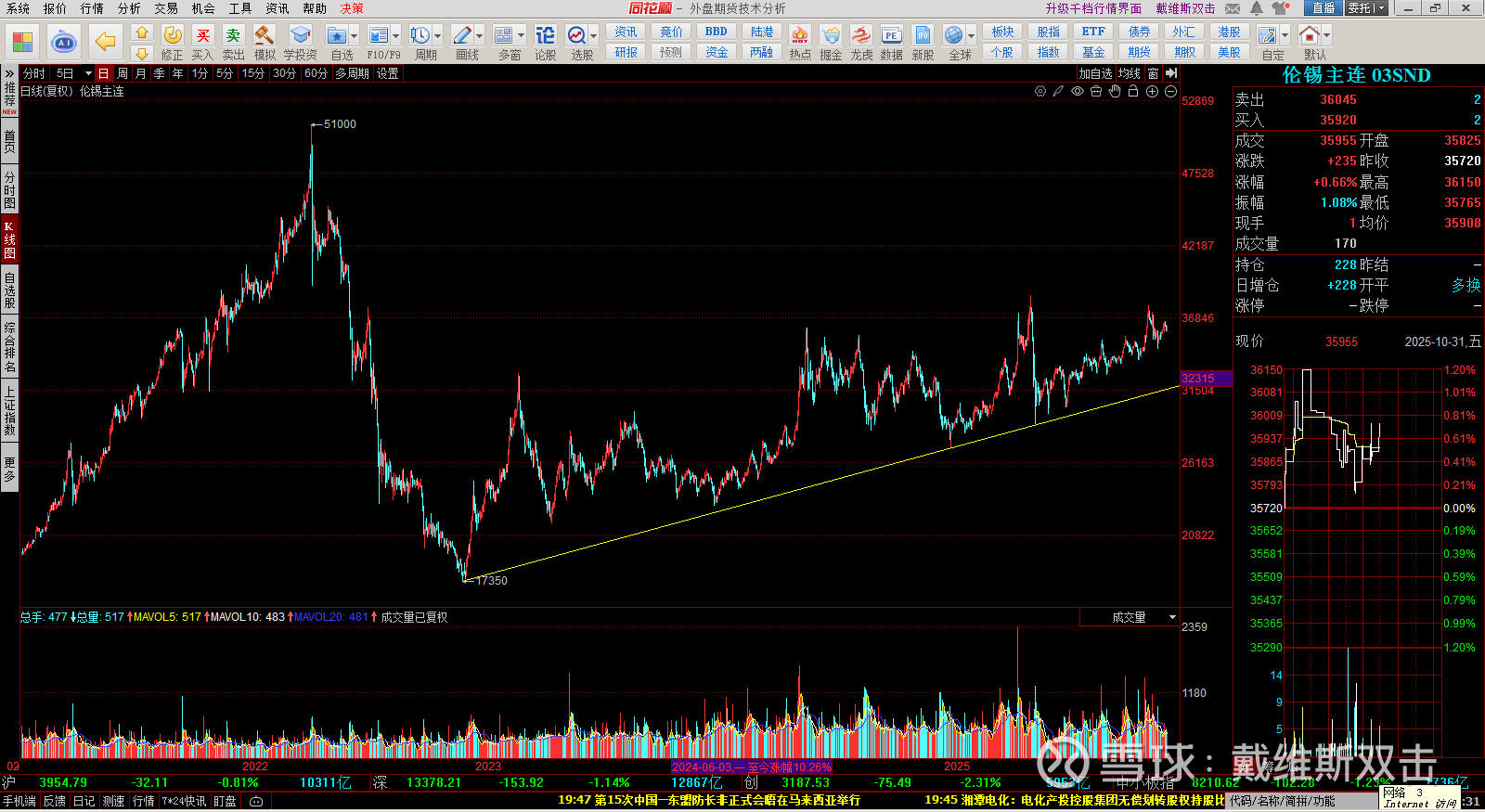This screenshot has height=812, width=1485.
Task: Switch to 60分 minute period
Action: click(316, 73)
